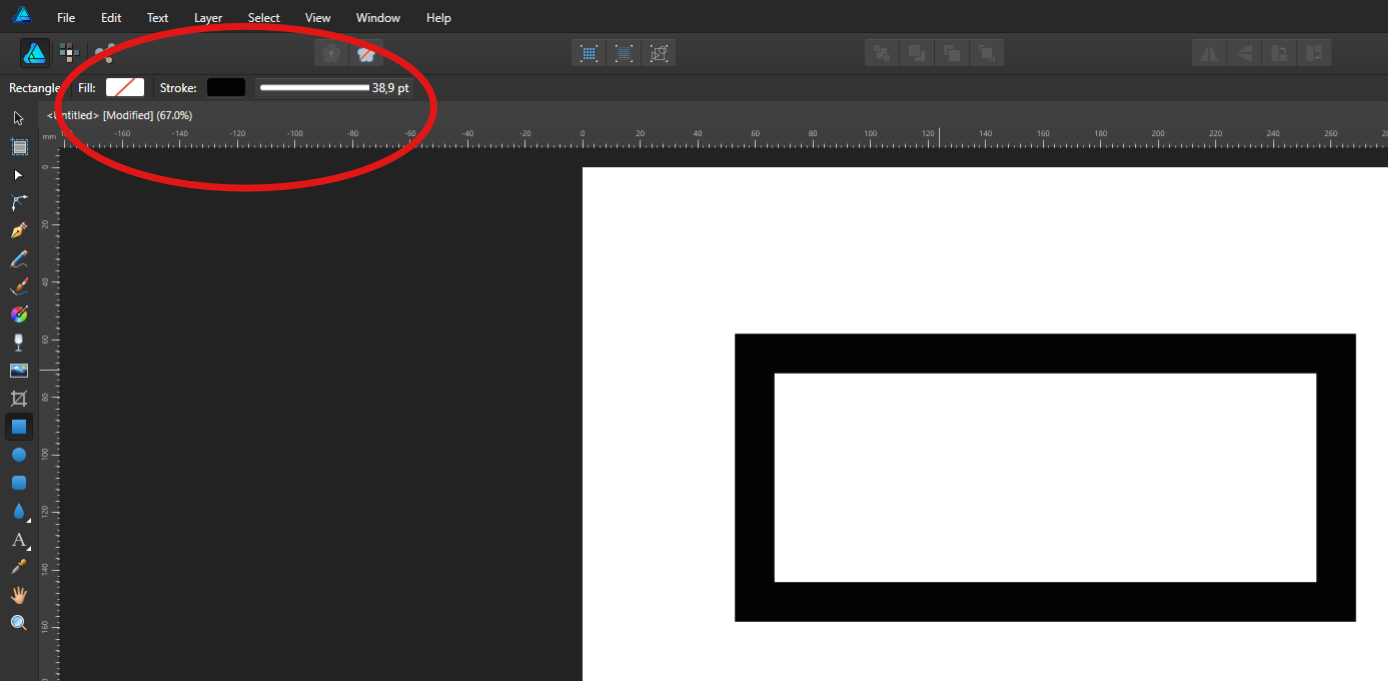This screenshot has height=681, width=1388.
Task: Select the Colour Picker tool
Action: tap(18, 565)
